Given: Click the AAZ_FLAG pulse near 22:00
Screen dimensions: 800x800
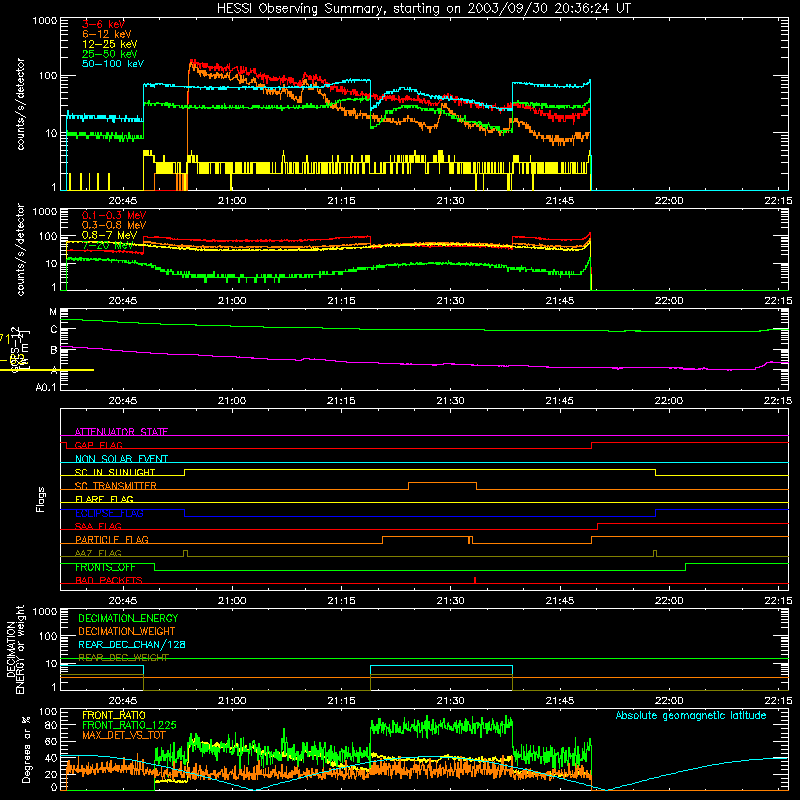Looking at the screenshot, I should pos(655,553).
